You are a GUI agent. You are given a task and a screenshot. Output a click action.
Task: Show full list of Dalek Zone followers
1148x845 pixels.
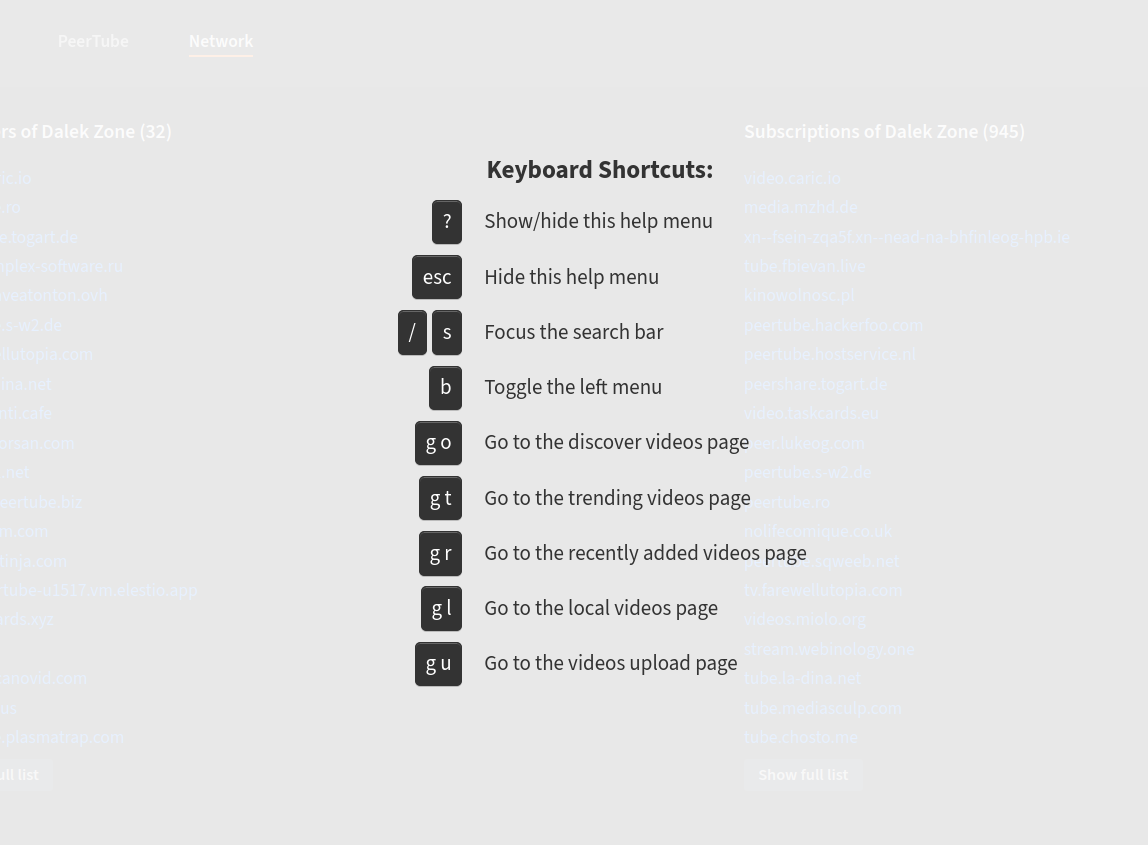[18, 774]
